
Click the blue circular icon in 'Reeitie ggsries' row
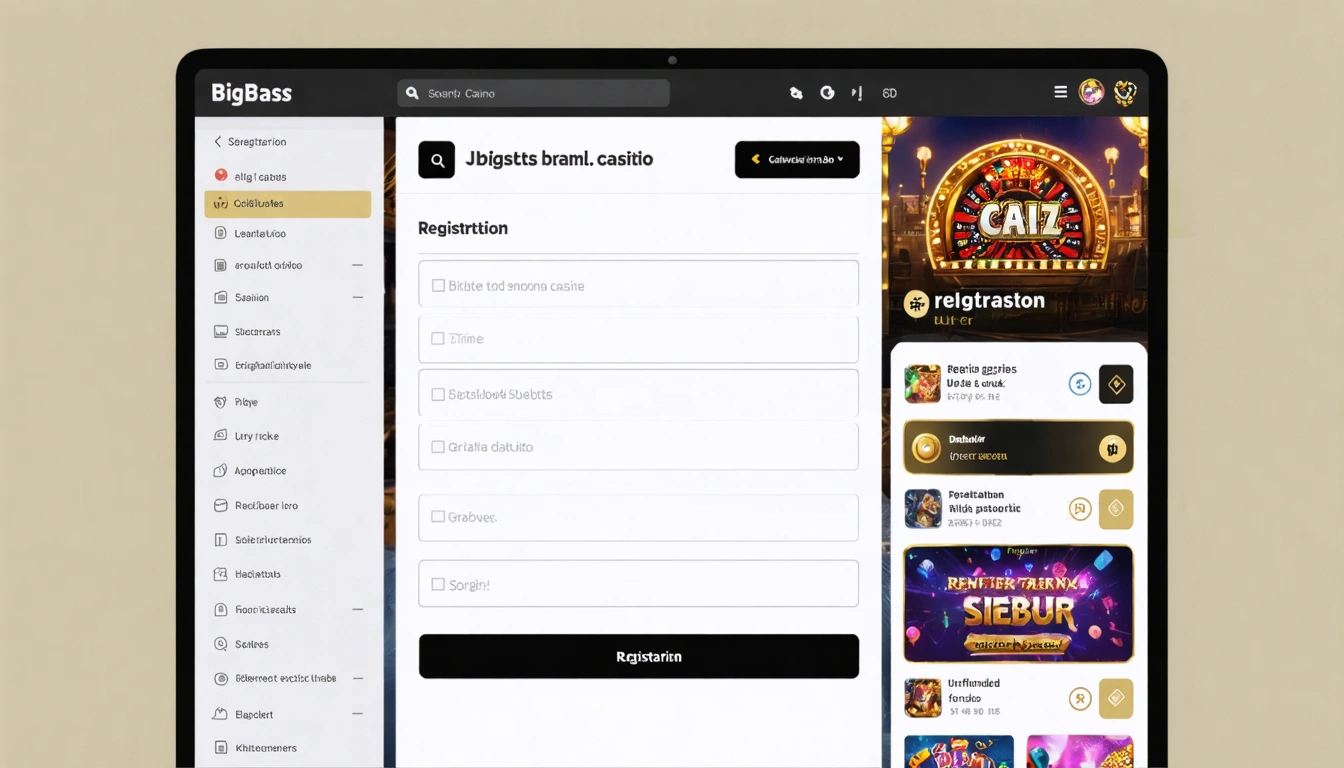pyautogui.click(x=1079, y=383)
